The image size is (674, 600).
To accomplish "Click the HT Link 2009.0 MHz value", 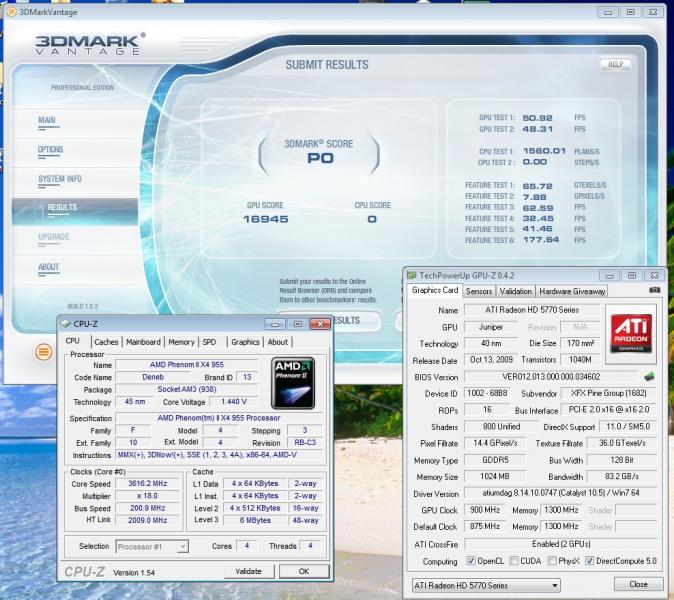I will (x=147, y=520).
